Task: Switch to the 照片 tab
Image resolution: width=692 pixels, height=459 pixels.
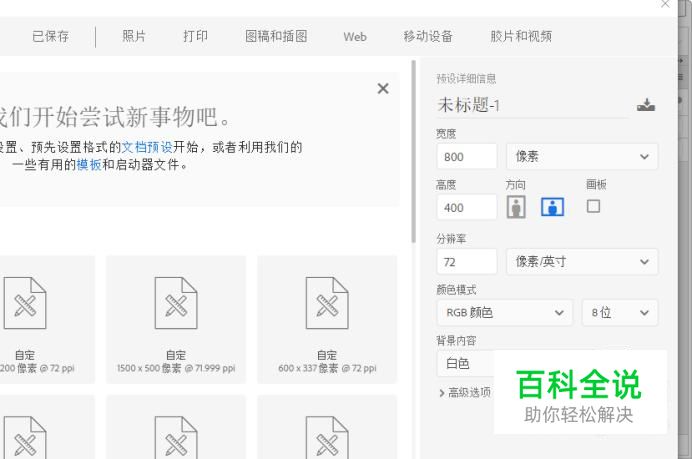Action: [134, 36]
